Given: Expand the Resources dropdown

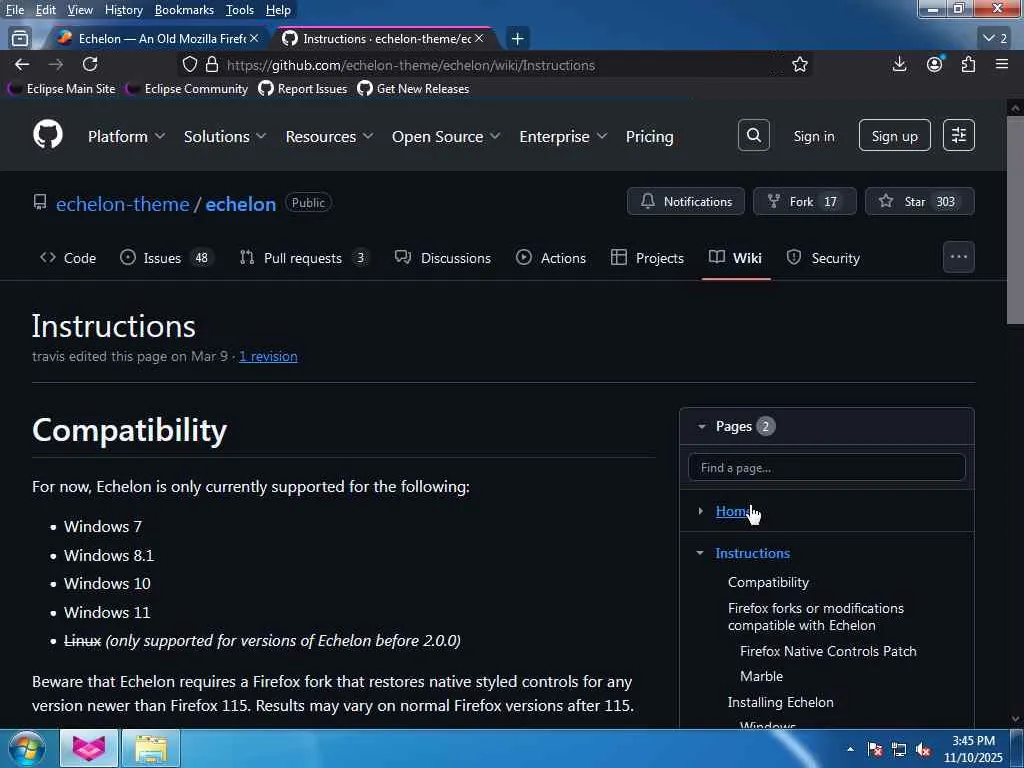Looking at the screenshot, I should pyautogui.click(x=329, y=136).
